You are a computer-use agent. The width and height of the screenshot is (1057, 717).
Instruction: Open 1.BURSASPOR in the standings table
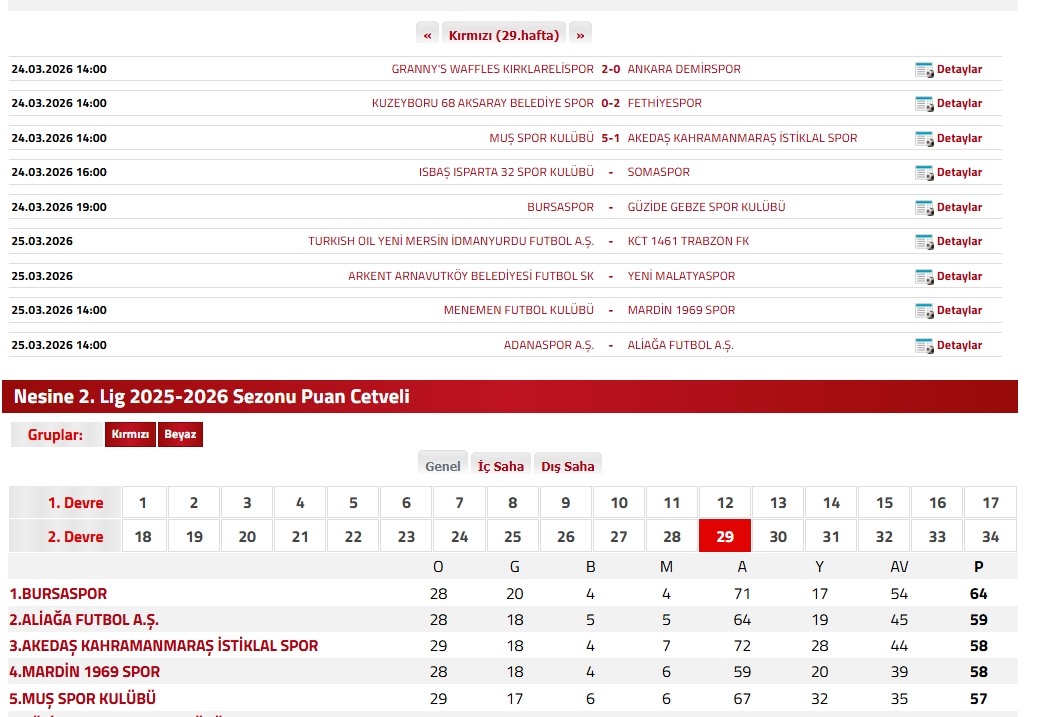(x=58, y=594)
